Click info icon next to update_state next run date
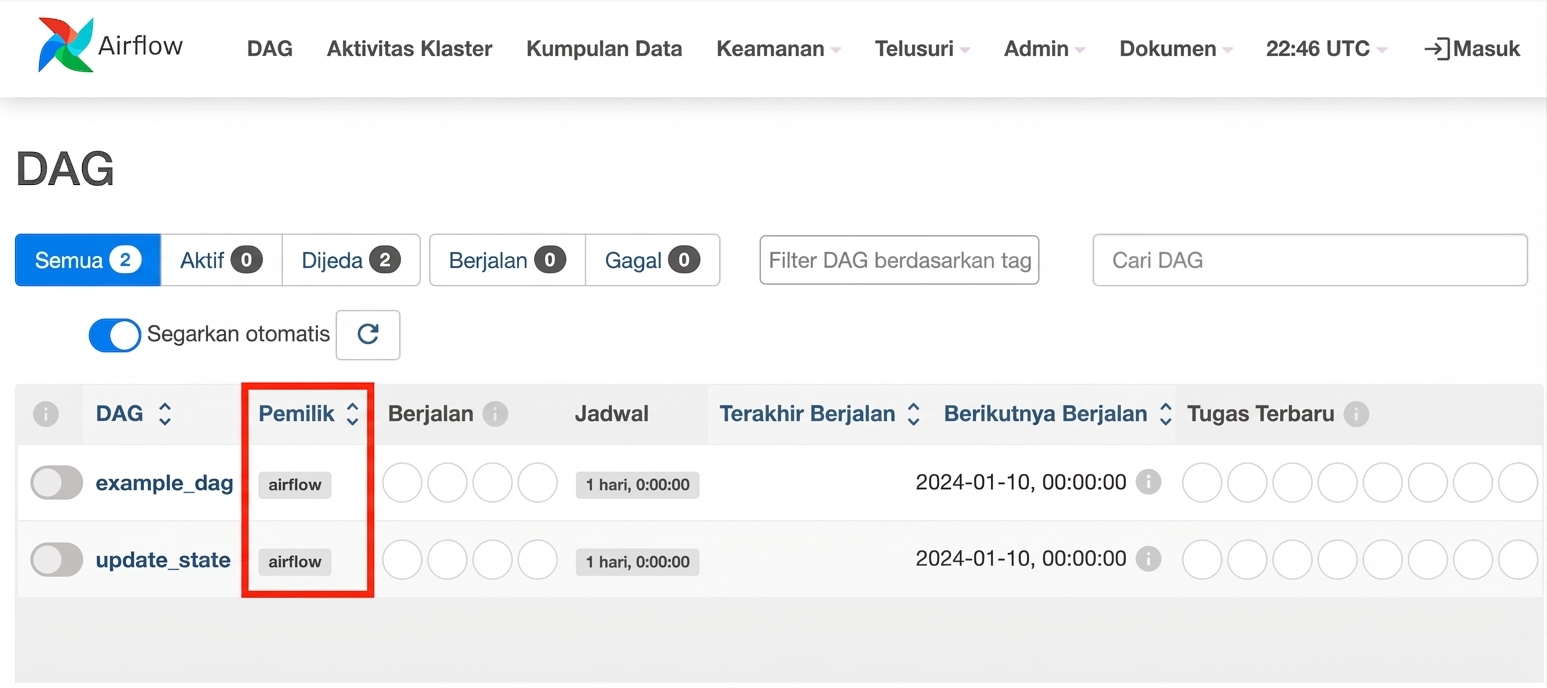 click(x=1149, y=558)
